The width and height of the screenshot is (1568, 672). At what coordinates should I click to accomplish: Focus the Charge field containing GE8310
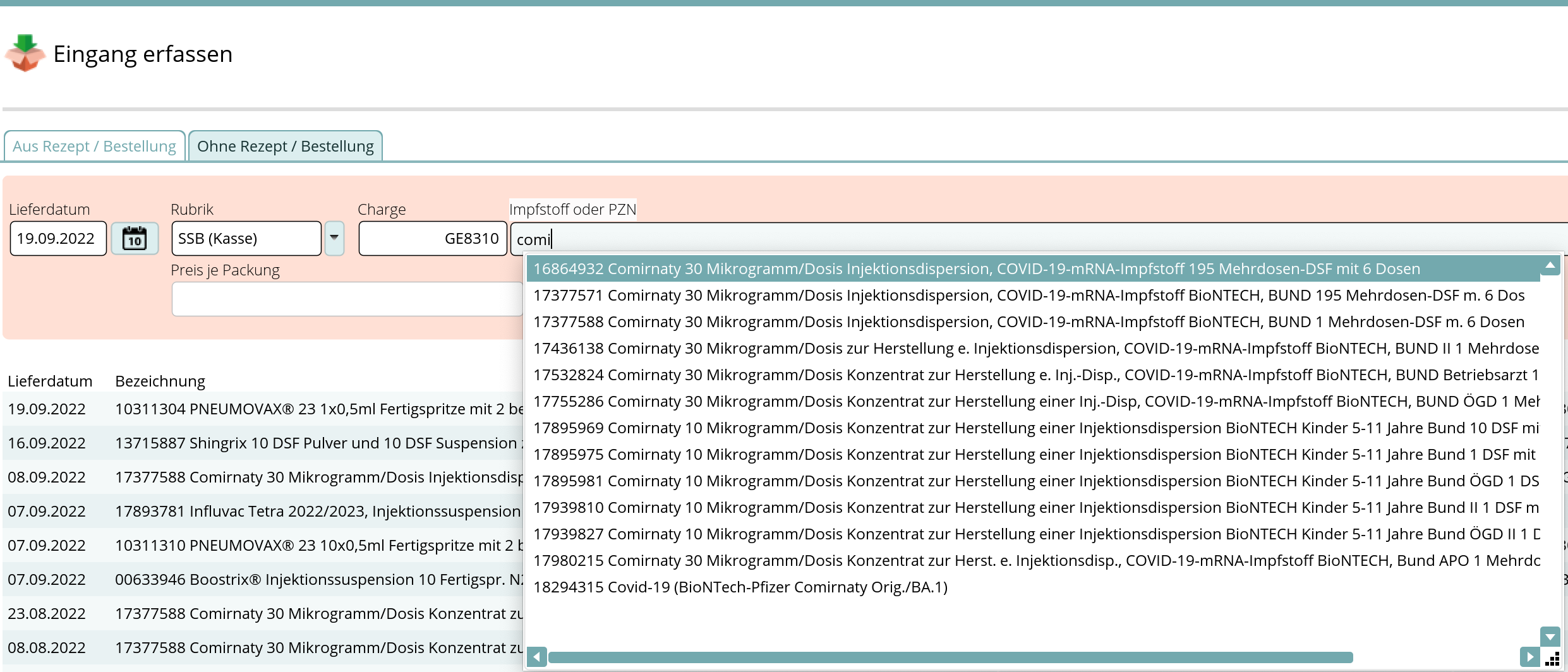(433, 239)
